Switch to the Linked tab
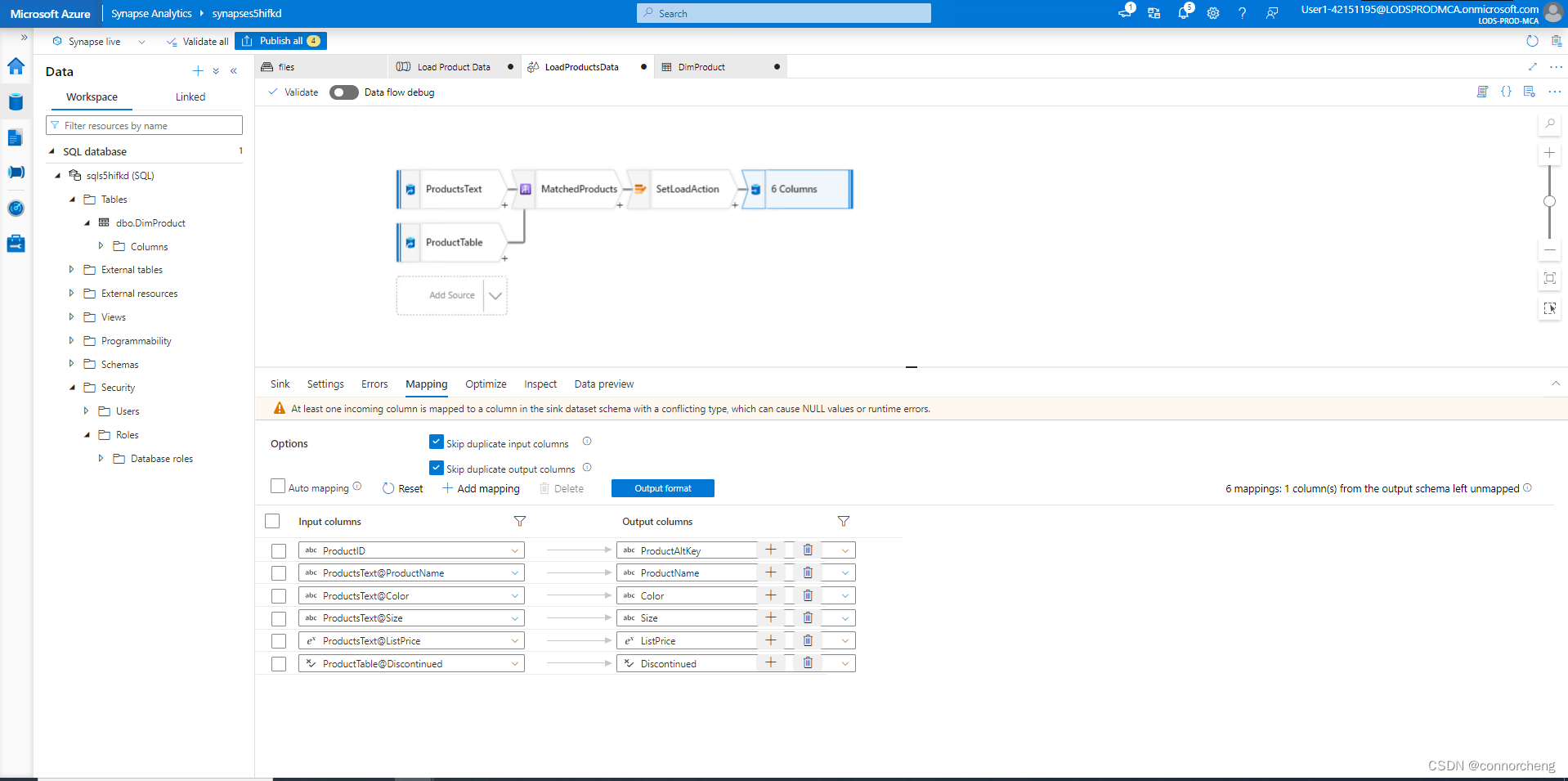This screenshot has width=1568, height=781. [190, 97]
